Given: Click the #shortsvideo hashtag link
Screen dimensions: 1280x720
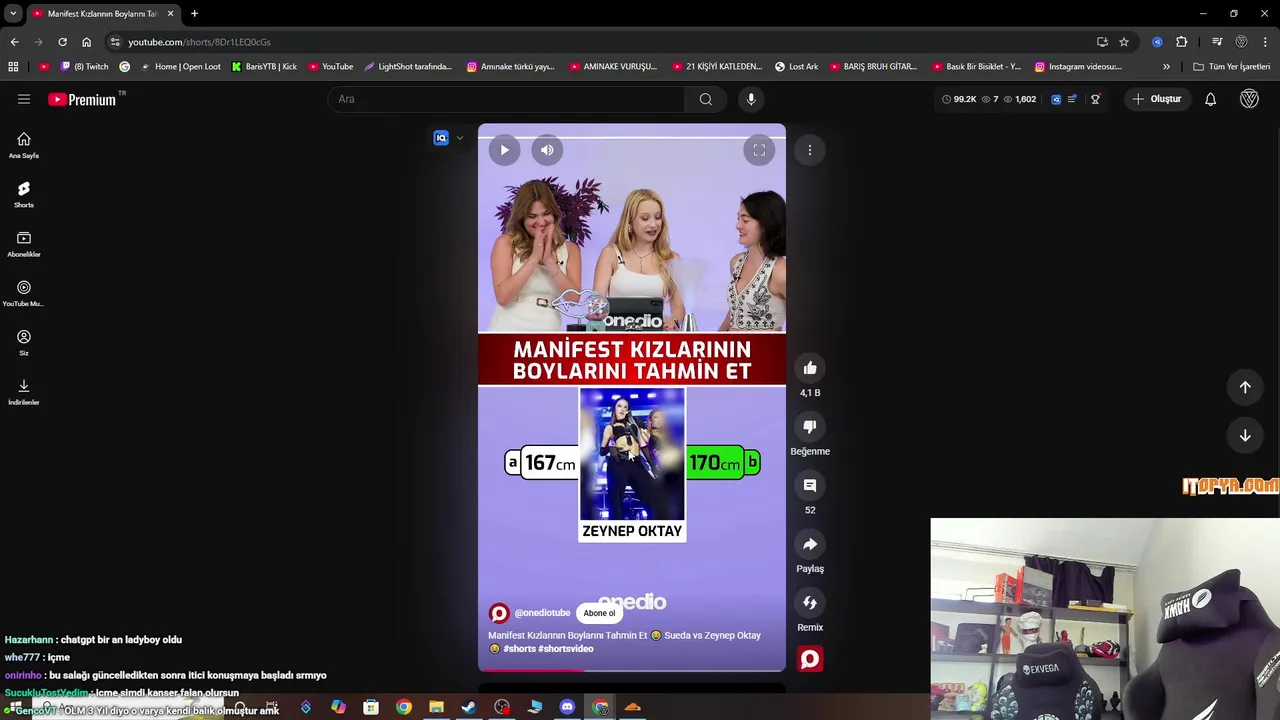Looking at the screenshot, I should pyautogui.click(x=566, y=649).
